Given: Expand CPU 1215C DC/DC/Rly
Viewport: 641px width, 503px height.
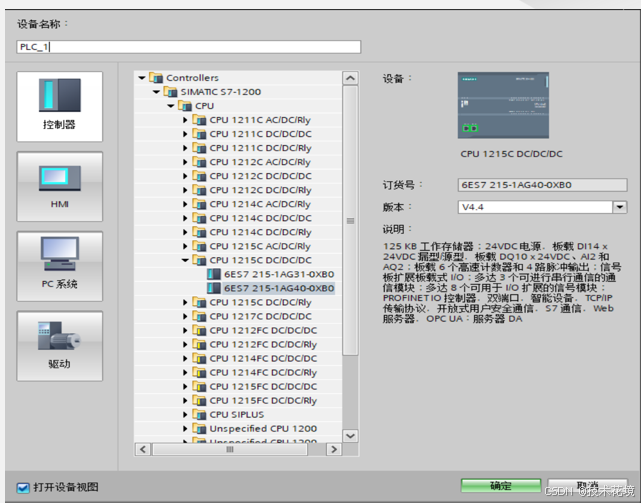Looking at the screenshot, I should 185,302.
